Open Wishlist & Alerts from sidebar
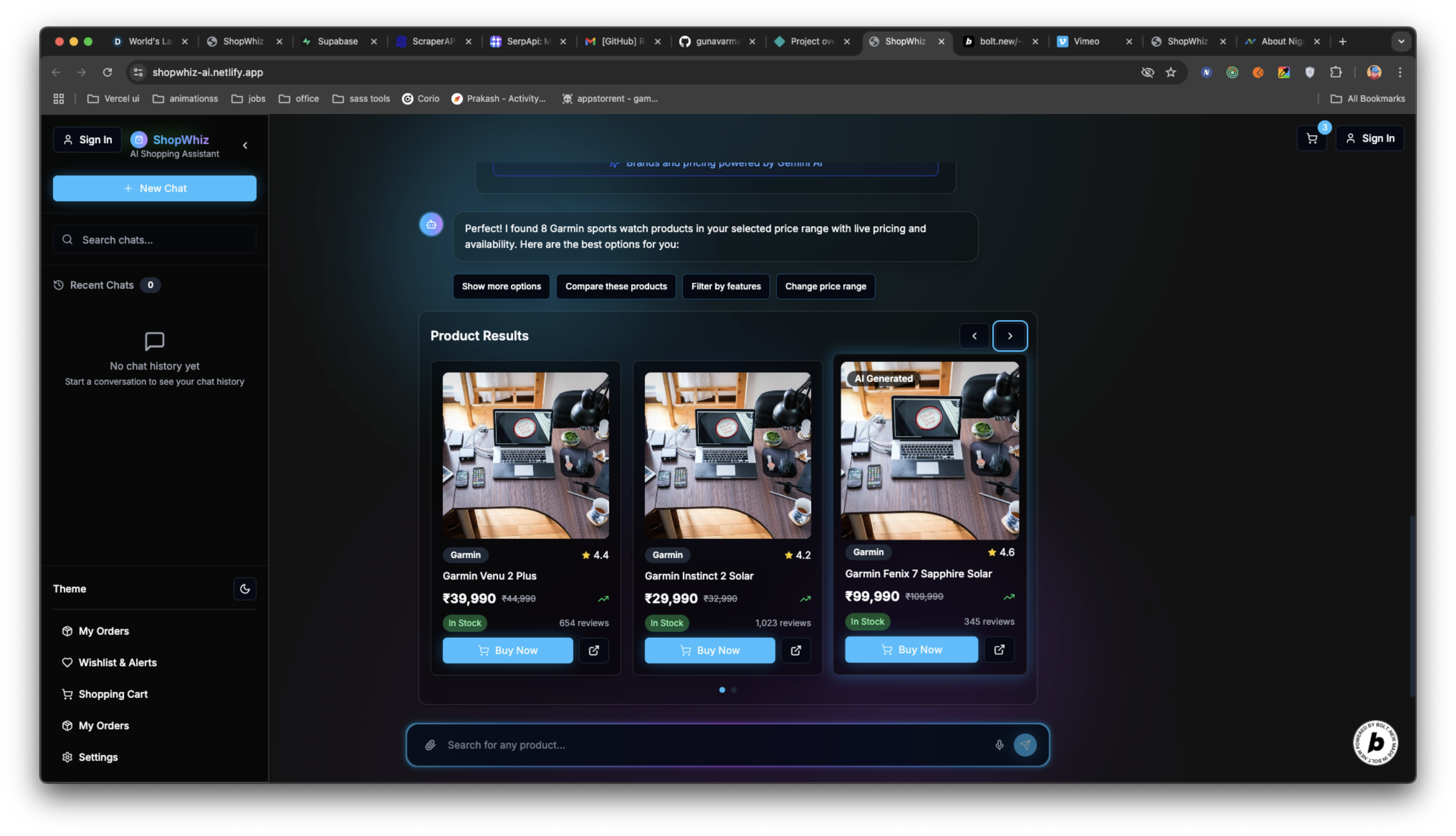The width and height of the screenshot is (1456, 836). (117, 662)
